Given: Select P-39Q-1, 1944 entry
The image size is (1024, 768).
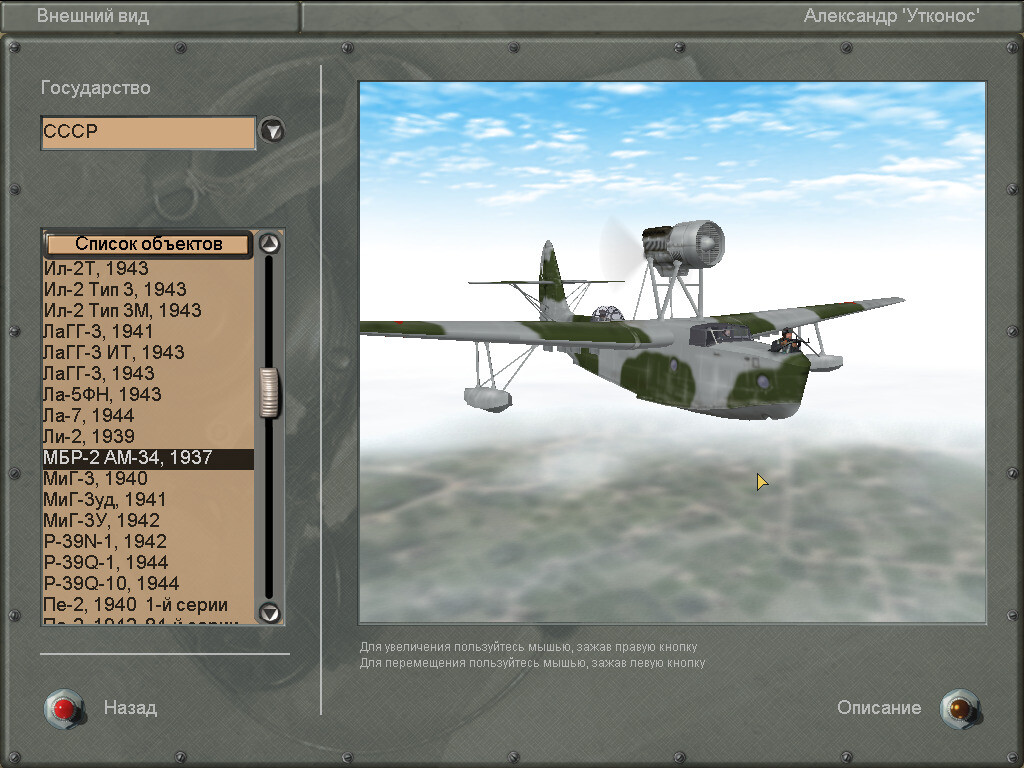Looking at the screenshot, I should 148,562.
